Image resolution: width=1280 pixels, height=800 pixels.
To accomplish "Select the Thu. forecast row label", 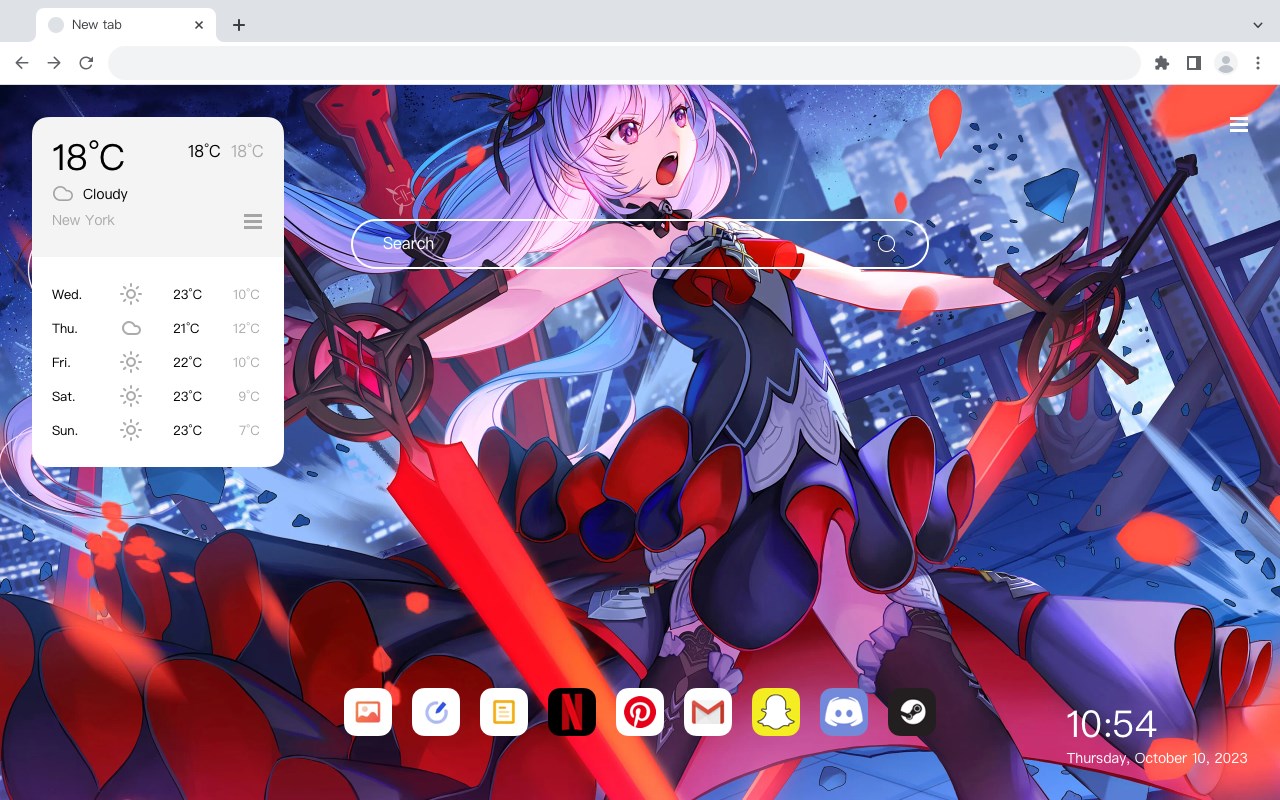I will pyautogui.click(x=65, y=329).
